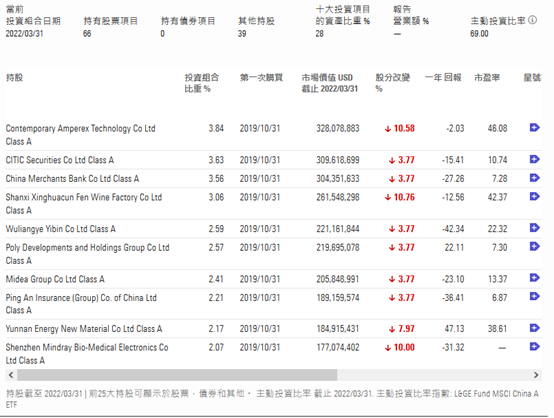The height and width of the screenshot is (418, 554).
Task: Click the horizontal scrollbar thumb
Action: coord(177,375)
